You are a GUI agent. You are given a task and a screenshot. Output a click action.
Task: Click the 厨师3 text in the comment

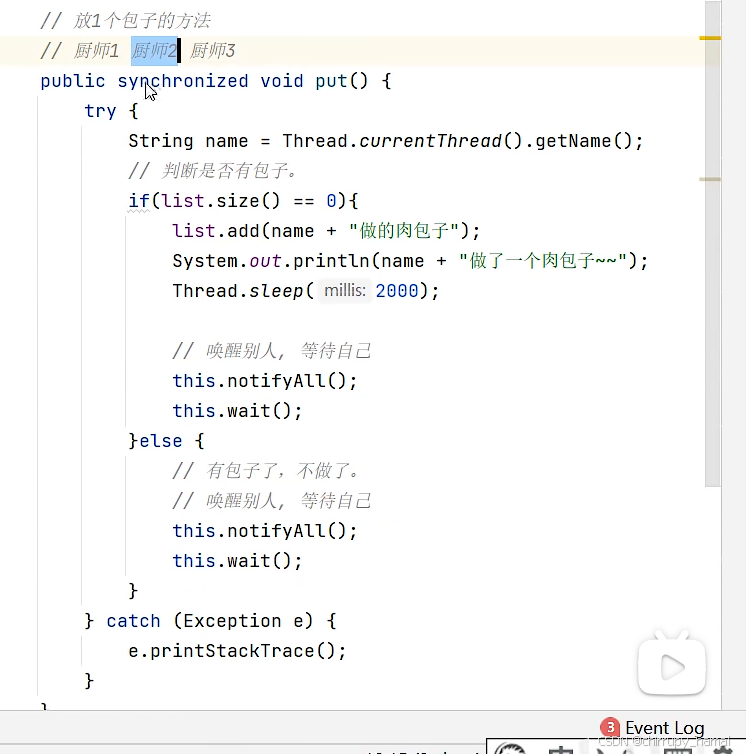pos(212,50)
